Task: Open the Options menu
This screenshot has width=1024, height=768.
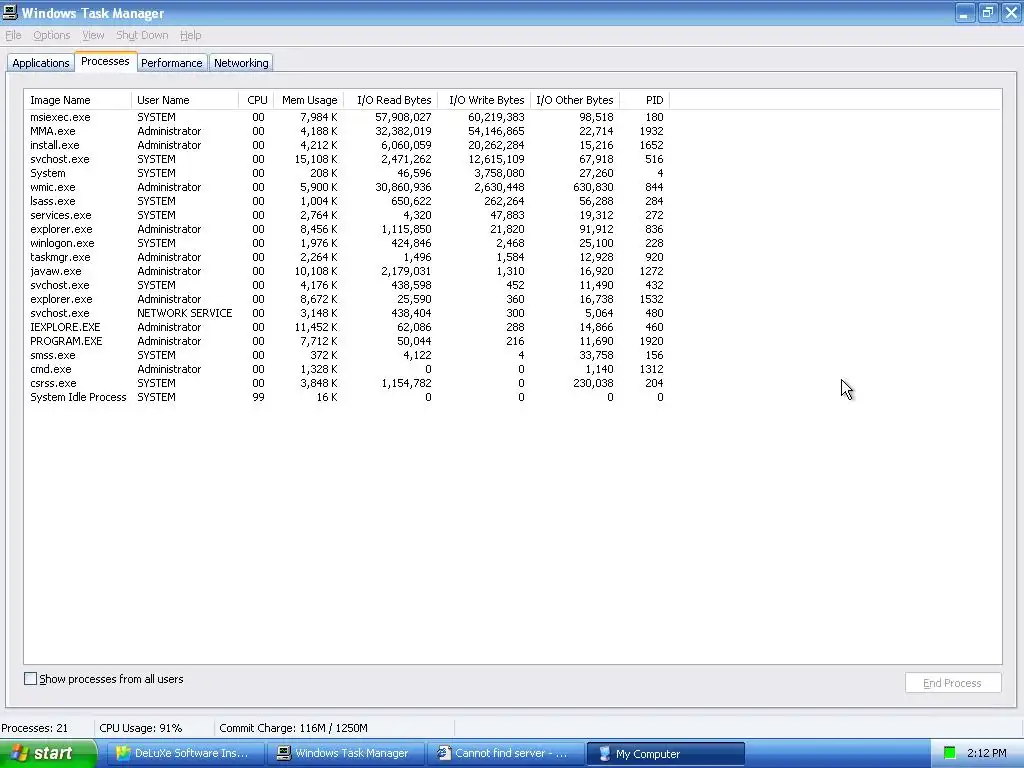Action: tap(52, 35)
